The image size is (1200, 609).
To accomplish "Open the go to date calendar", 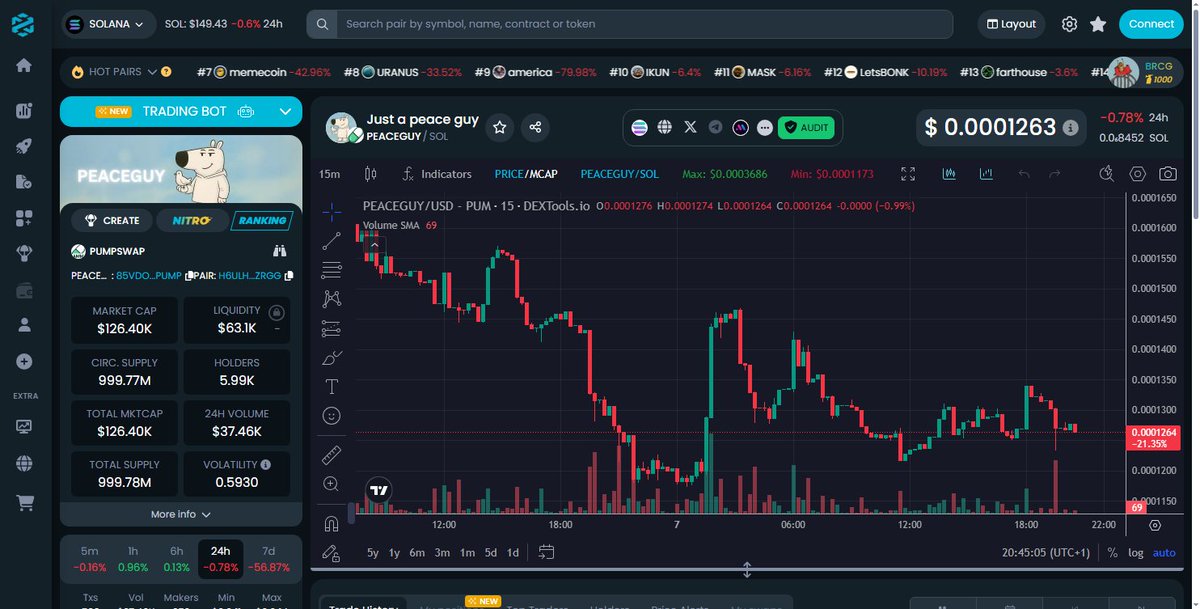I will coord(546,552).
